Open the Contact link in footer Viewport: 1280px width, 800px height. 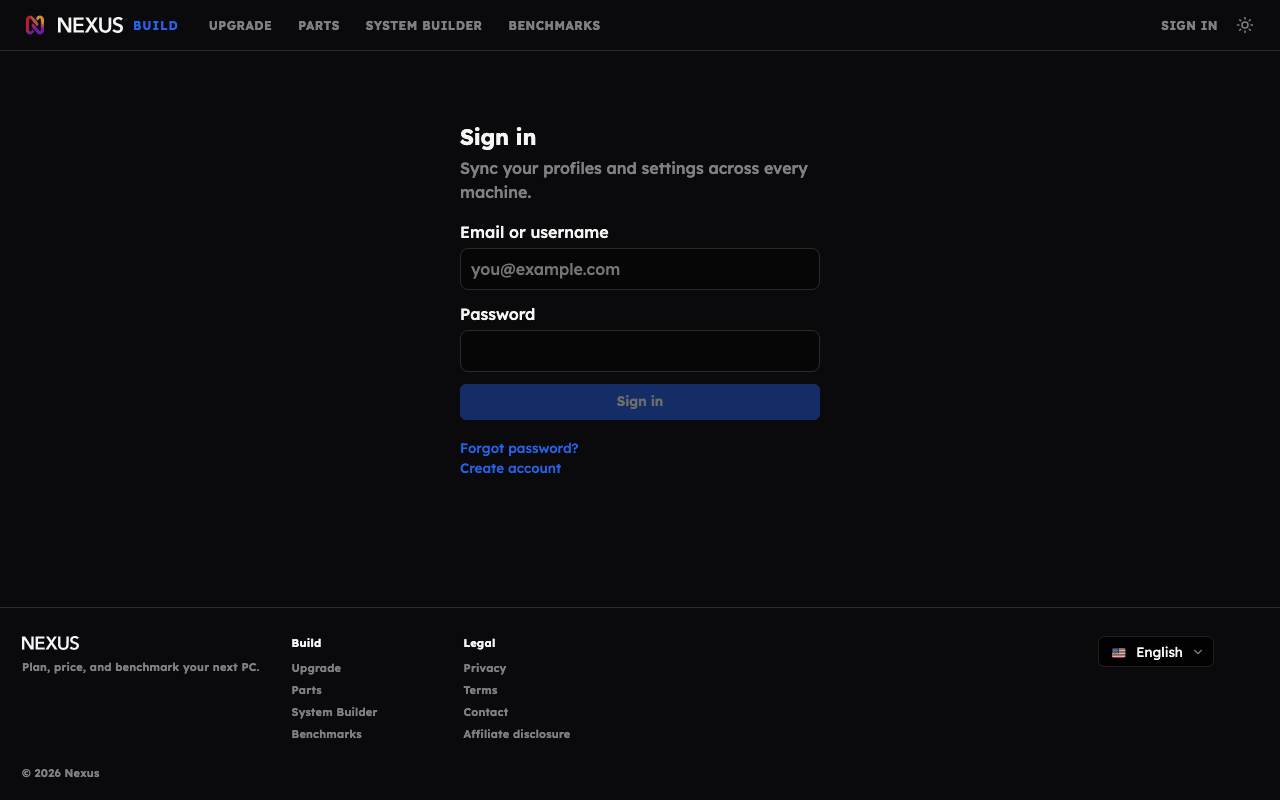[x=485, y=712]
